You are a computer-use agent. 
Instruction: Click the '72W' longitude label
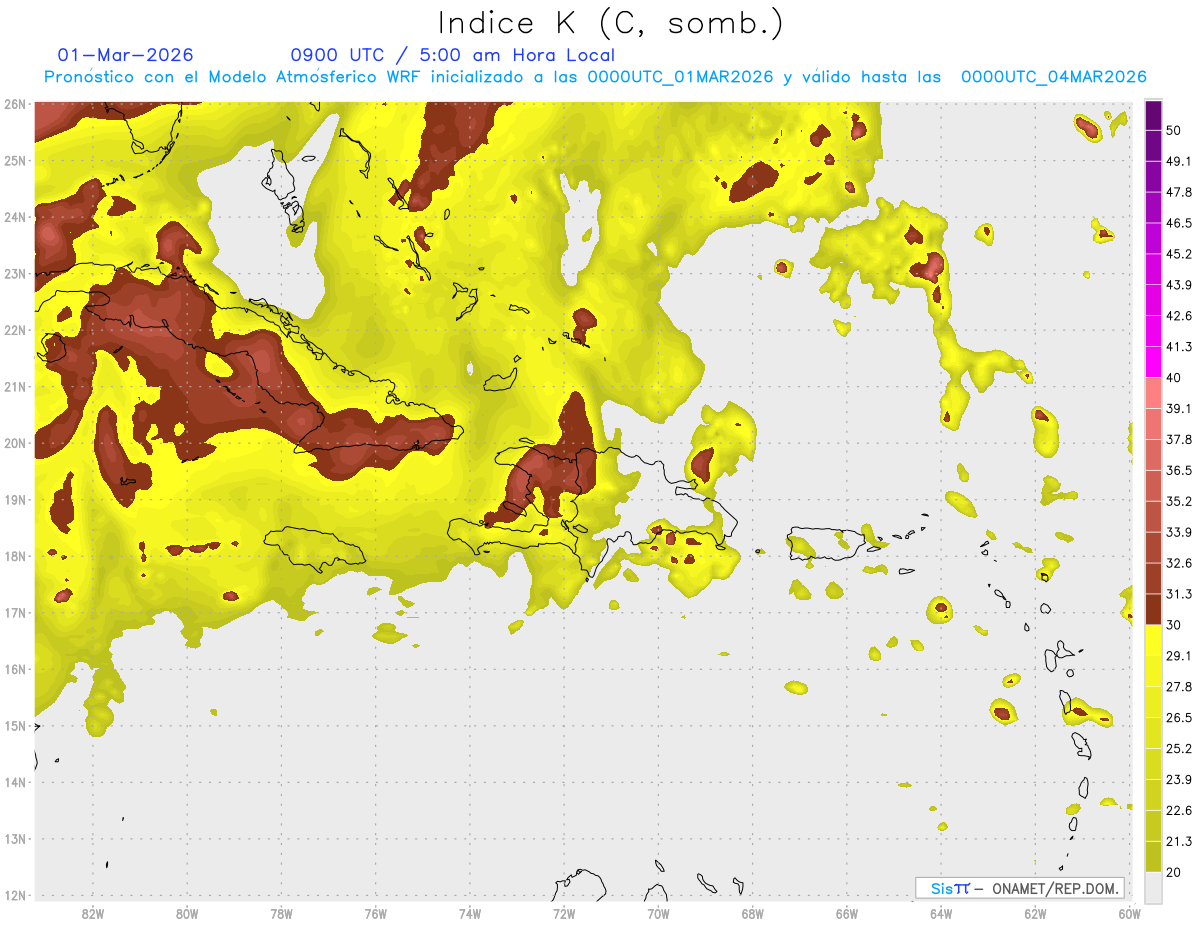(564, 913)
